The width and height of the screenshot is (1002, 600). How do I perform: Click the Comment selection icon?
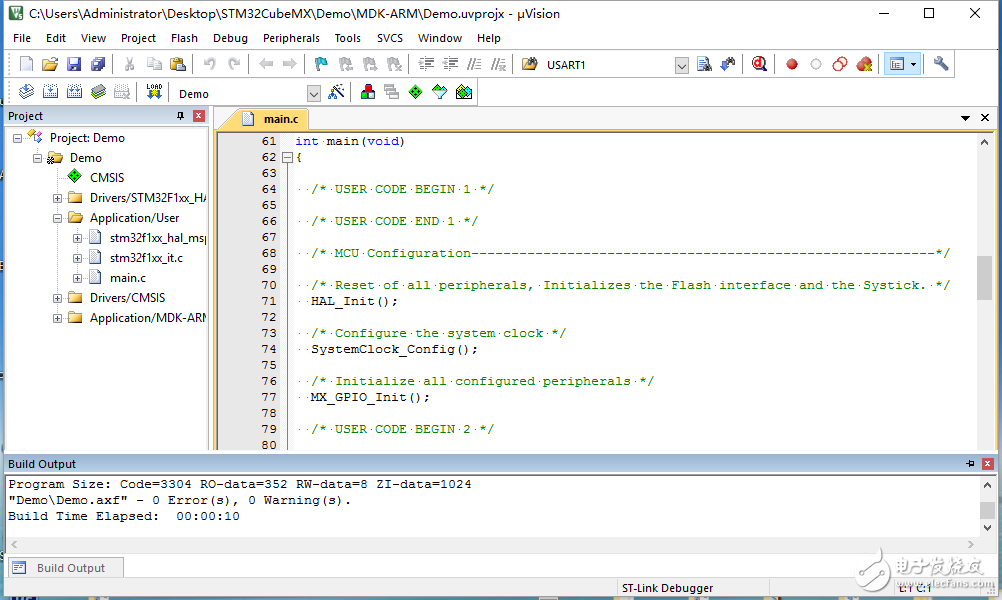[474, 64]
